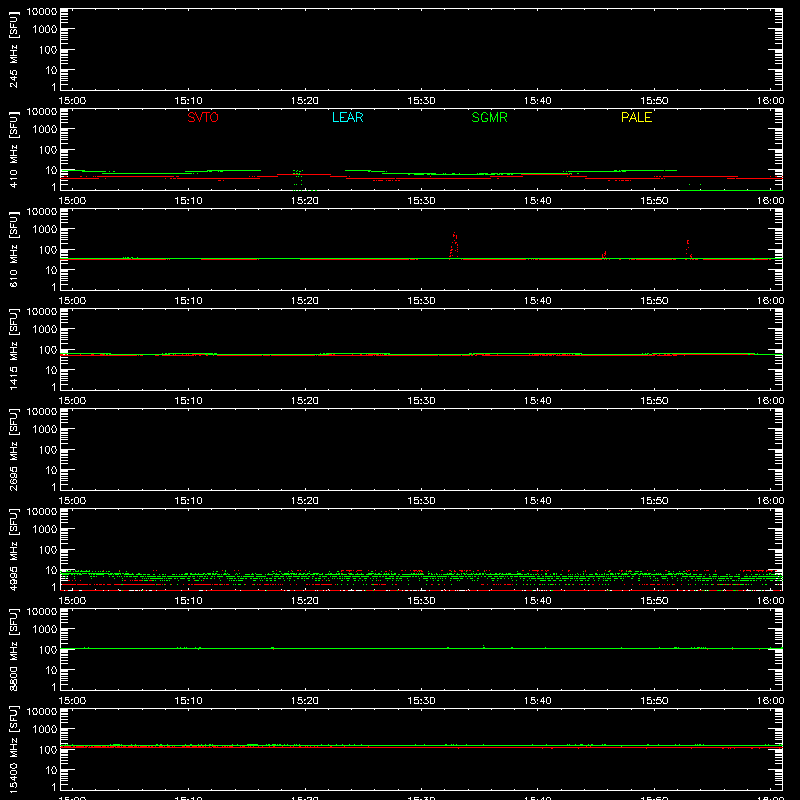This screenshot has width=800, height=800.
Task: Click the 15:30 tick under the 245 MHz panel
Action: click(421, 101)
